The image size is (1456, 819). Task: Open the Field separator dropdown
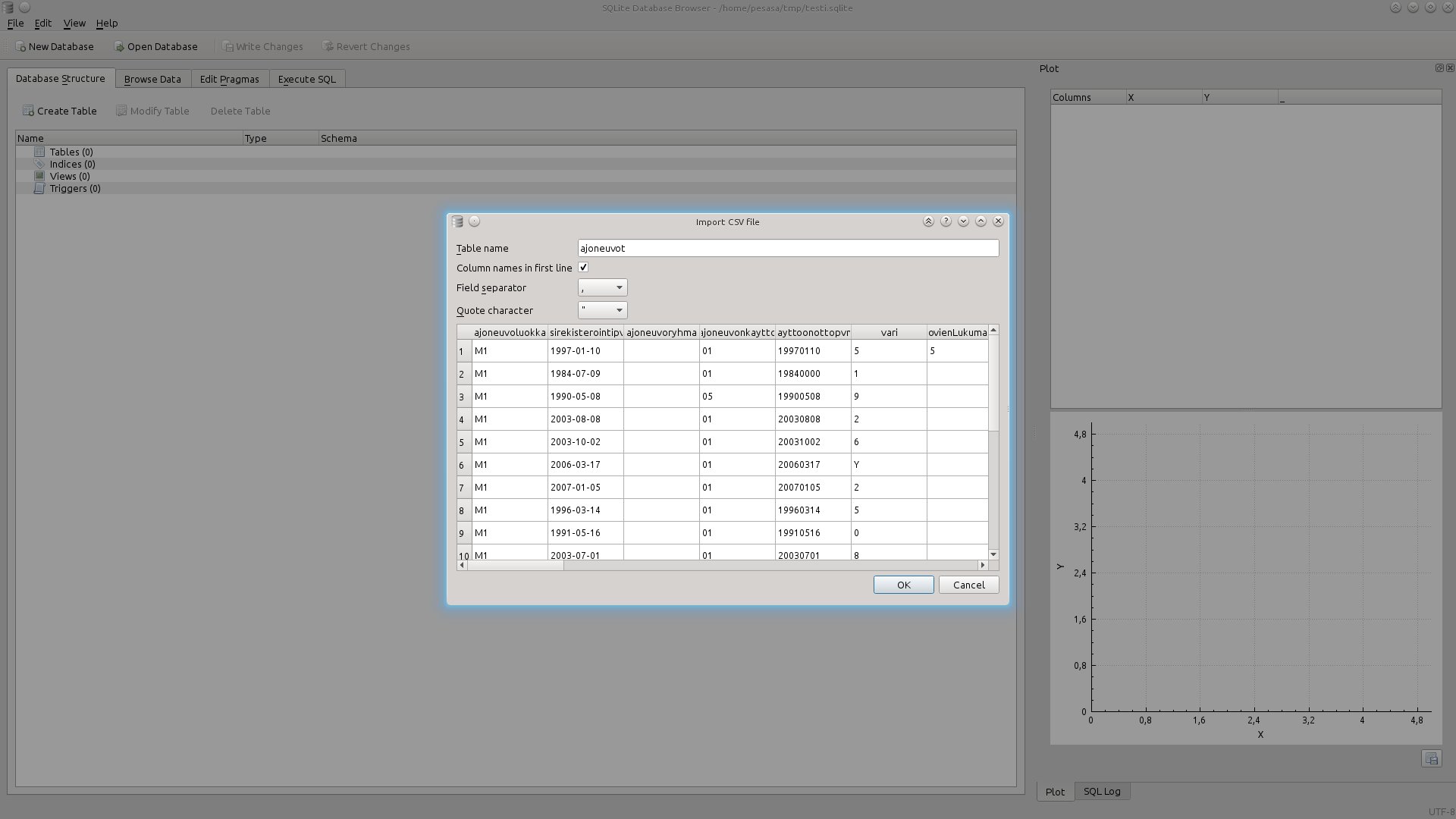[x=602, y=287]
